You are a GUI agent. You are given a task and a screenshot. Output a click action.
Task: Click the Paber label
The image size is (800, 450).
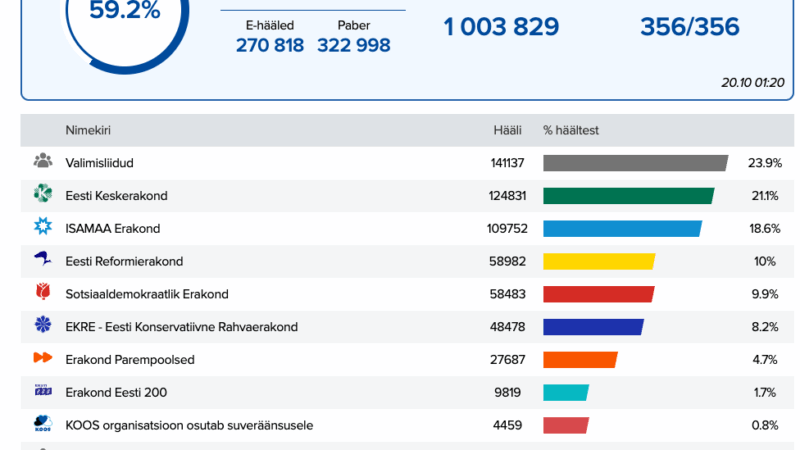[354, 26]
